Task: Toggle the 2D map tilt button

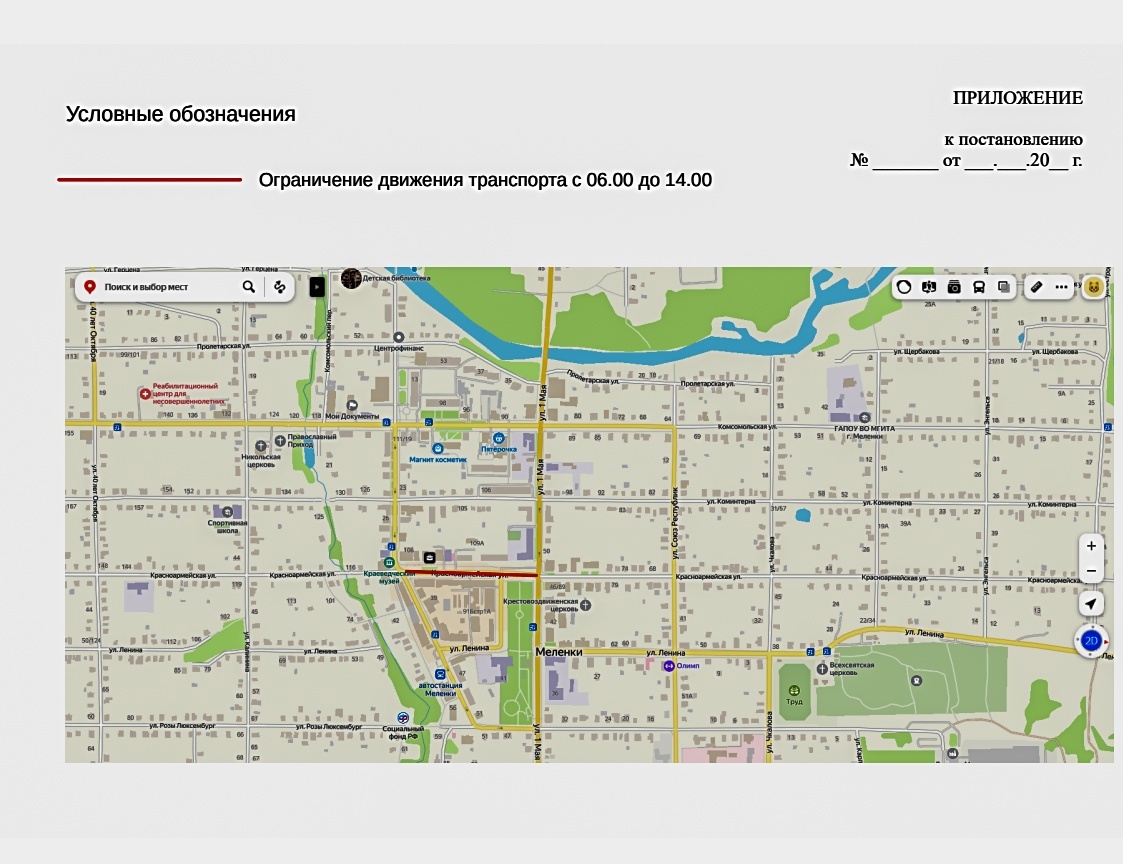Action: 1091,641
